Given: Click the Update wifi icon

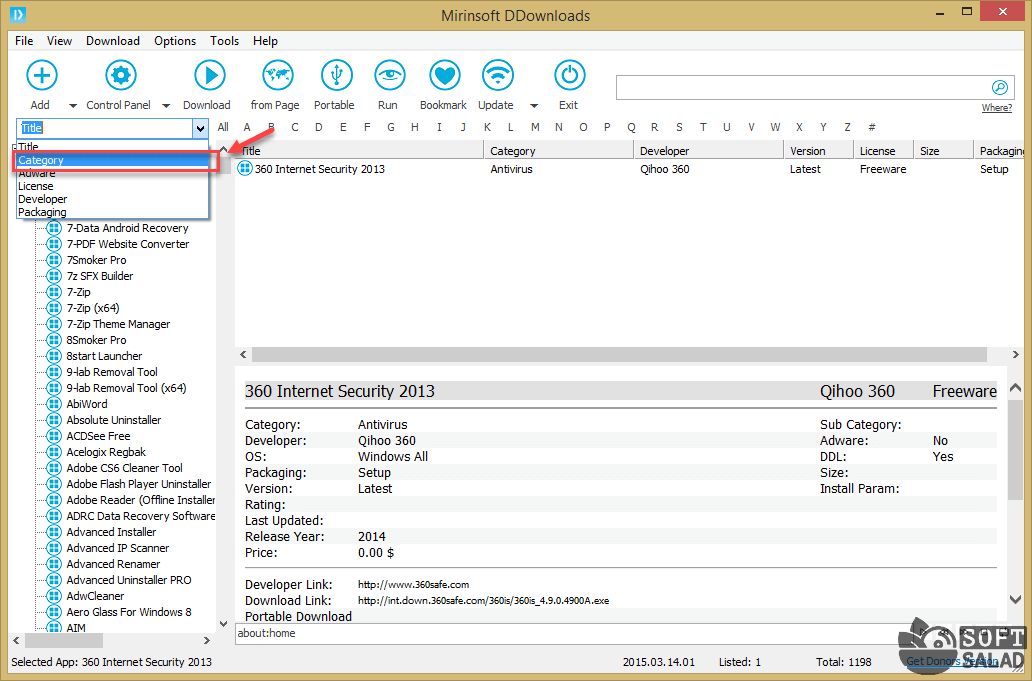Looking at the screenshot, I should pos(496,76).
